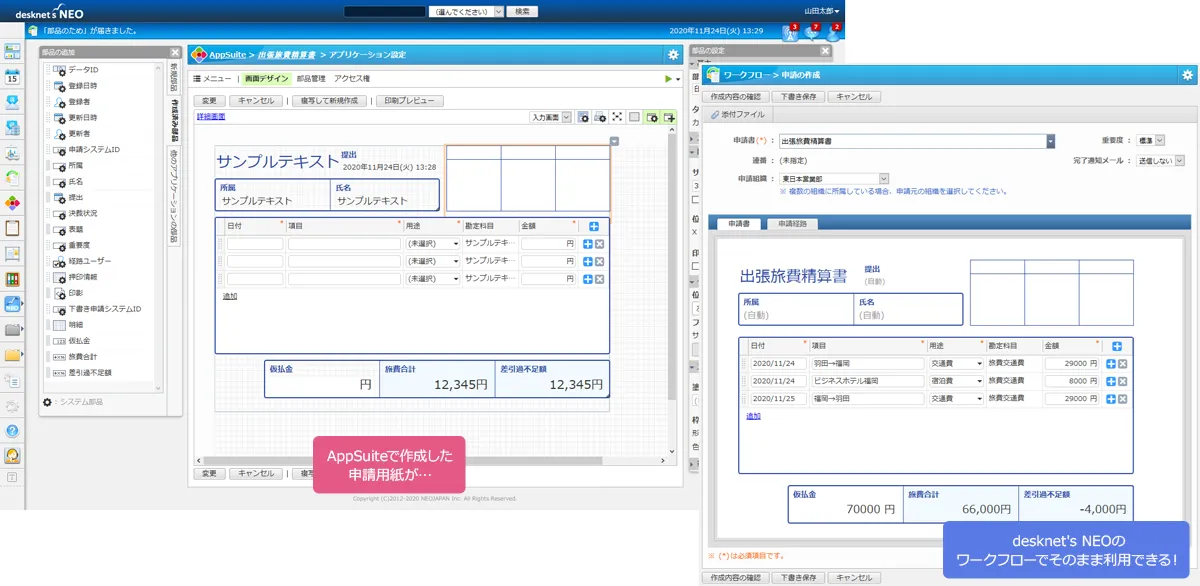Open the AppSuite settings gear icon
The image size is (1200, 586).
point(673,54)
